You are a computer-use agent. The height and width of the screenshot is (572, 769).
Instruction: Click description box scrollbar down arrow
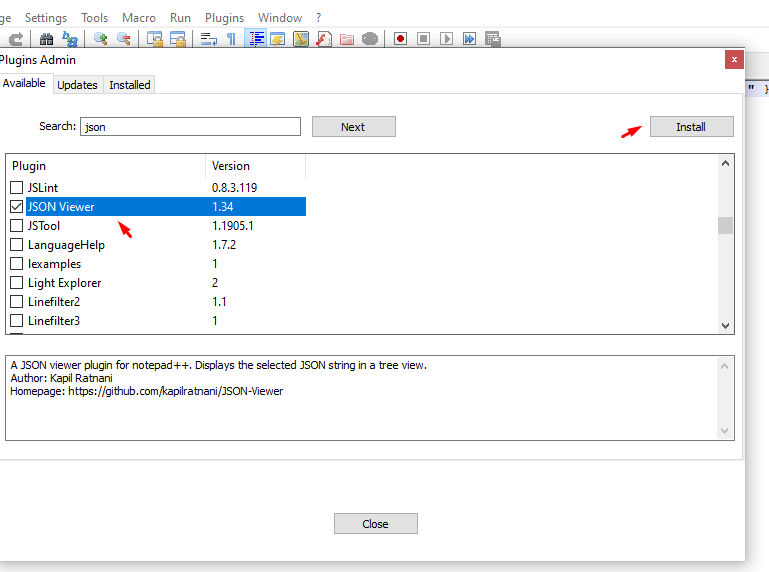724,431
